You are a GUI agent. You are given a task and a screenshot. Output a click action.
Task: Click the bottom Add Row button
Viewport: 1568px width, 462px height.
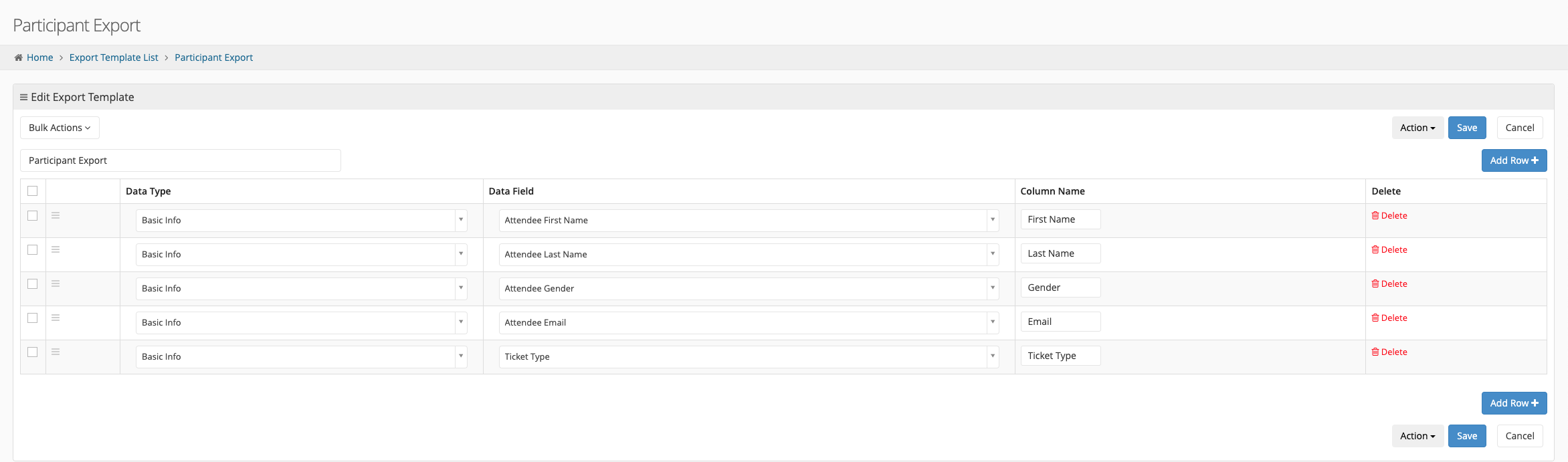point(1514,403)
